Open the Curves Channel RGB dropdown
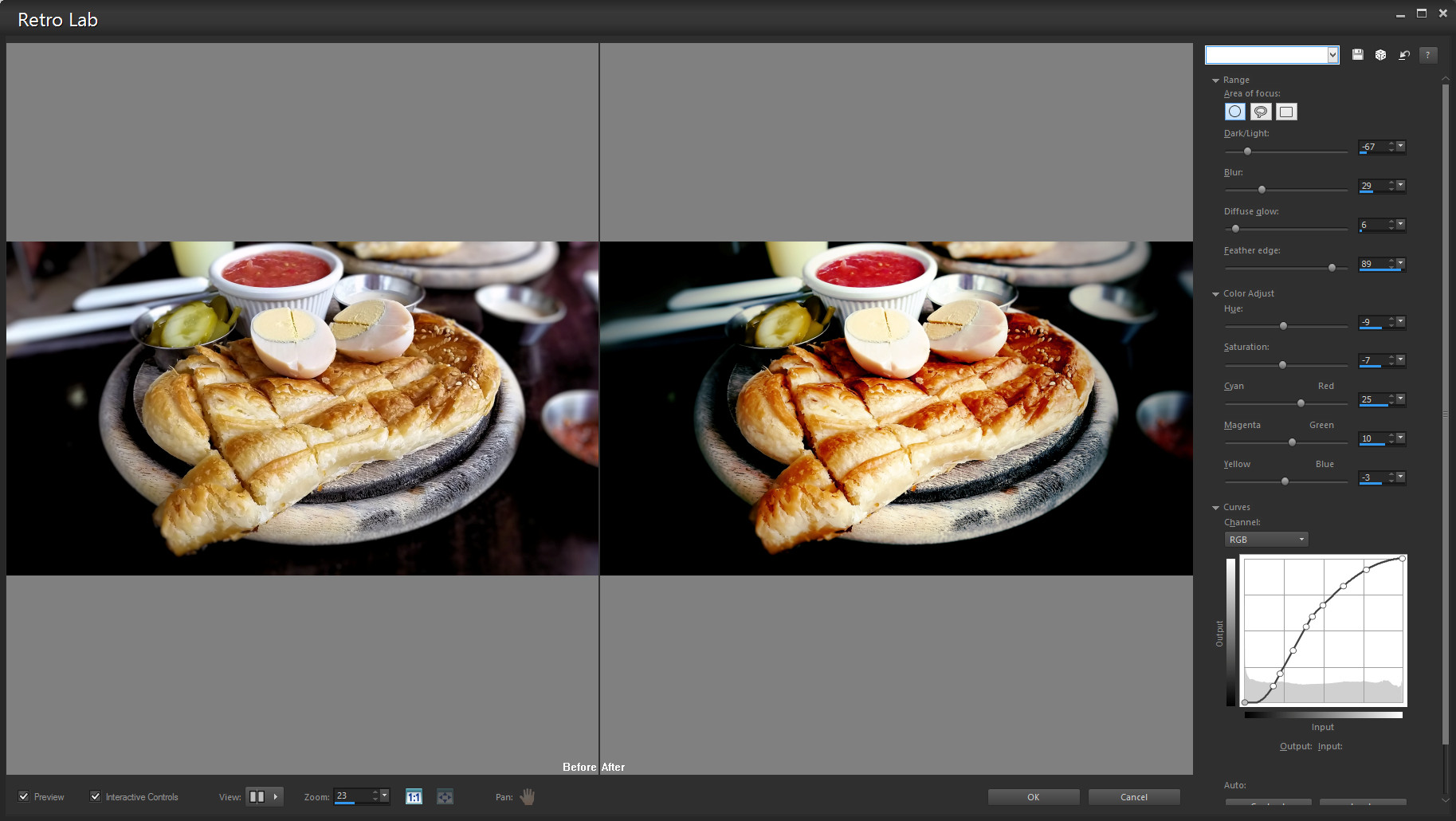The image size is (1456, 821). pyautogui.click(x=1266, y=540)
